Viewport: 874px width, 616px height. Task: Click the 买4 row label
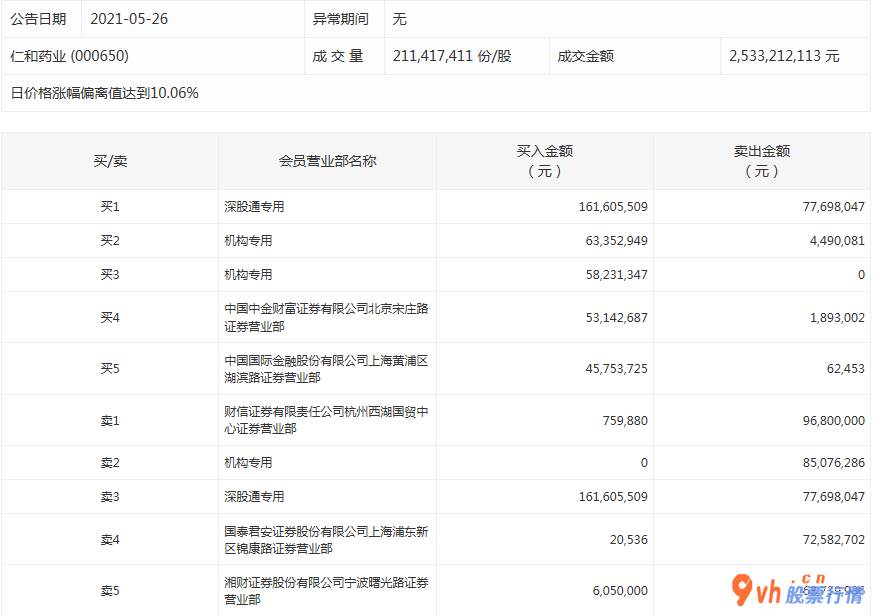click(x=110, y=318)
